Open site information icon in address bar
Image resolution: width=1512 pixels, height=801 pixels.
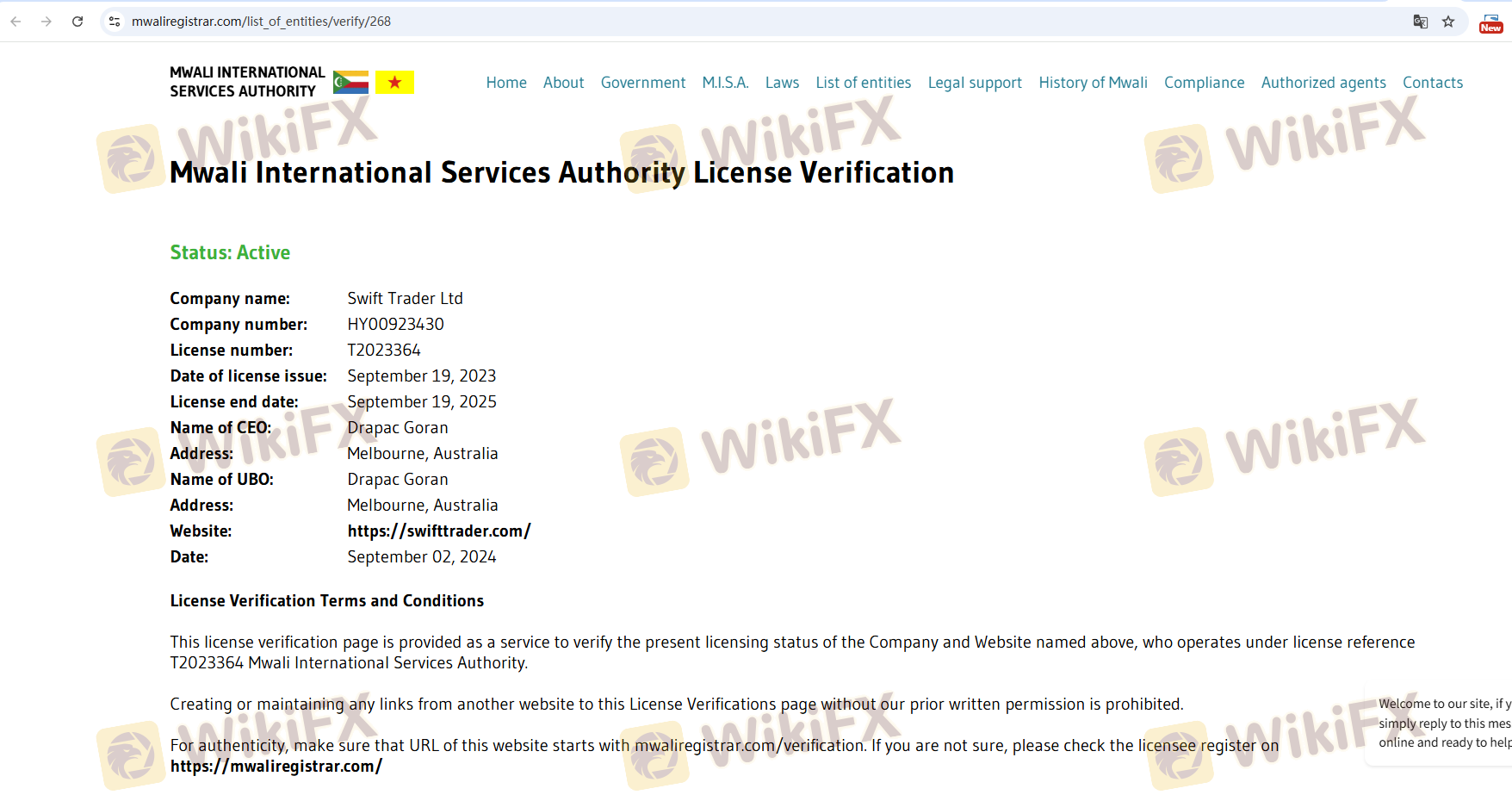pos(115,22)
